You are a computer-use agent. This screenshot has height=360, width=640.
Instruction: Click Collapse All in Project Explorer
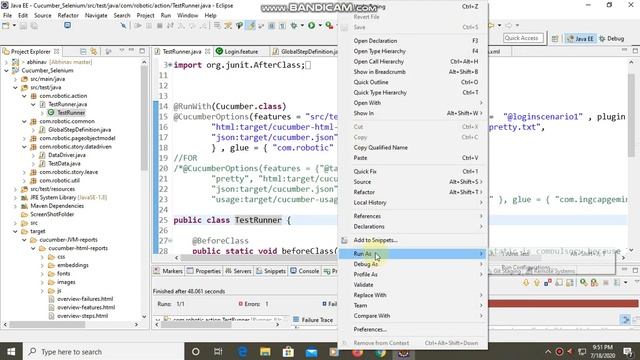coord(83,51)
